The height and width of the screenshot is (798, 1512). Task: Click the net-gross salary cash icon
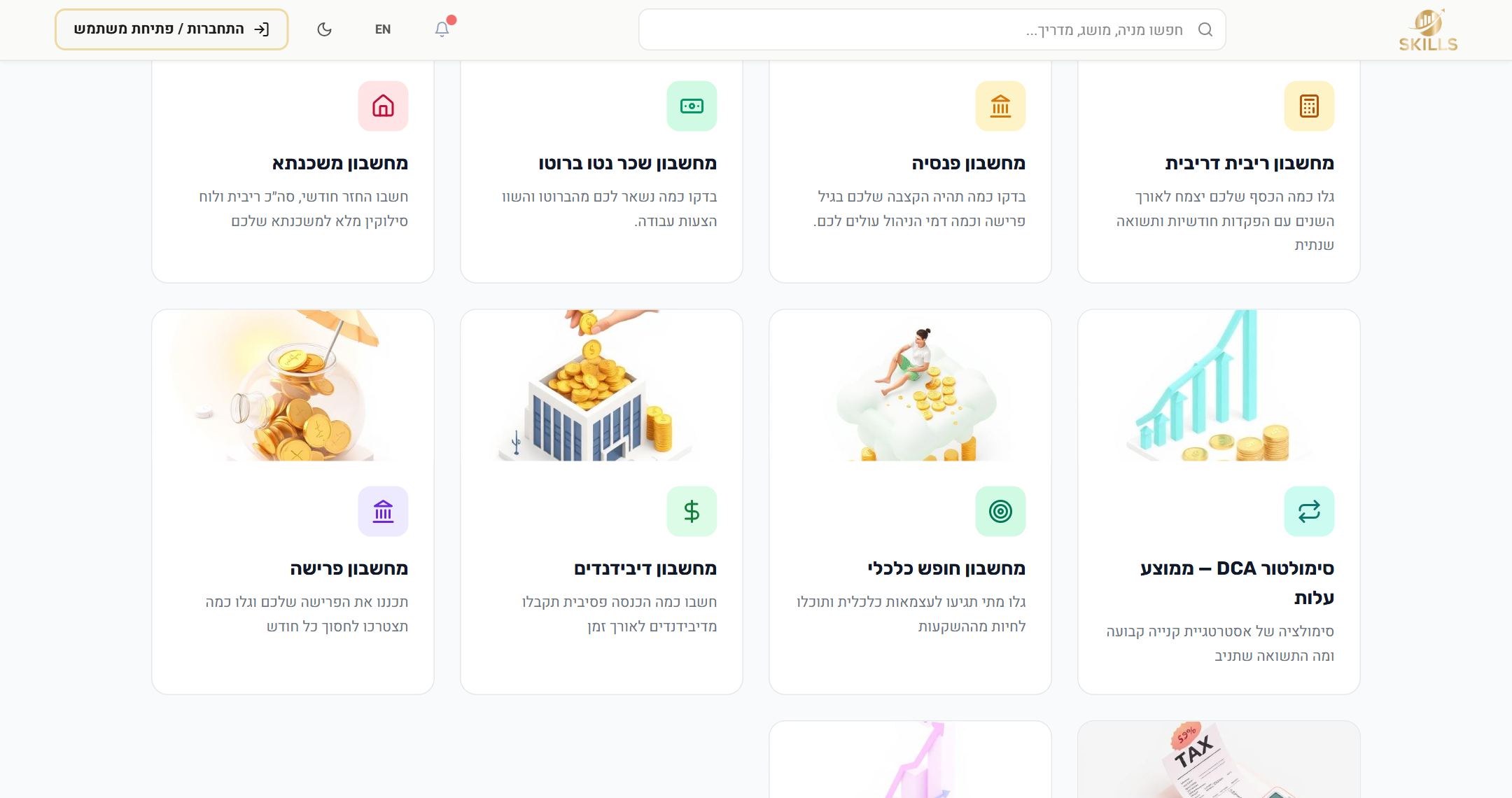(692, 106)
